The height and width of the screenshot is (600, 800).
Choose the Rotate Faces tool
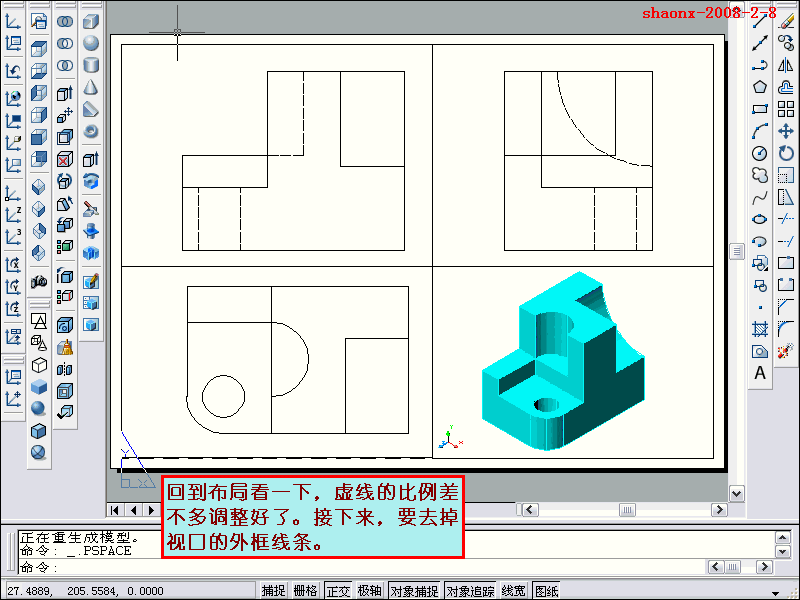(65, 181)
